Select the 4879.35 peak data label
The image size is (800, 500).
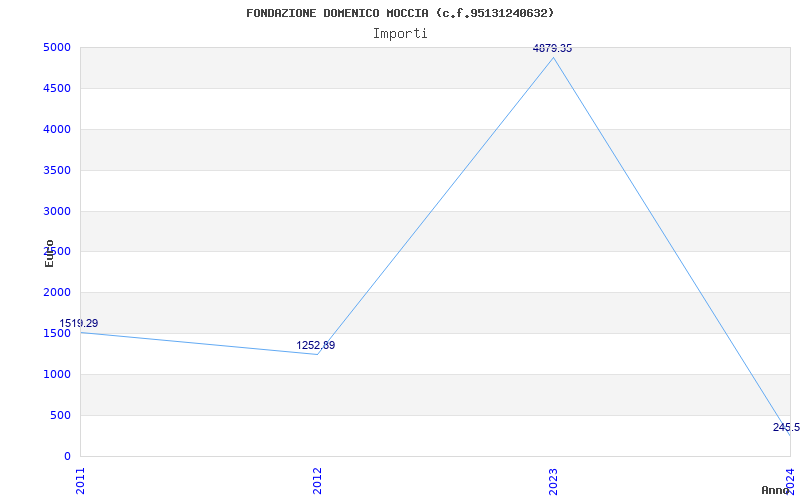553,48
